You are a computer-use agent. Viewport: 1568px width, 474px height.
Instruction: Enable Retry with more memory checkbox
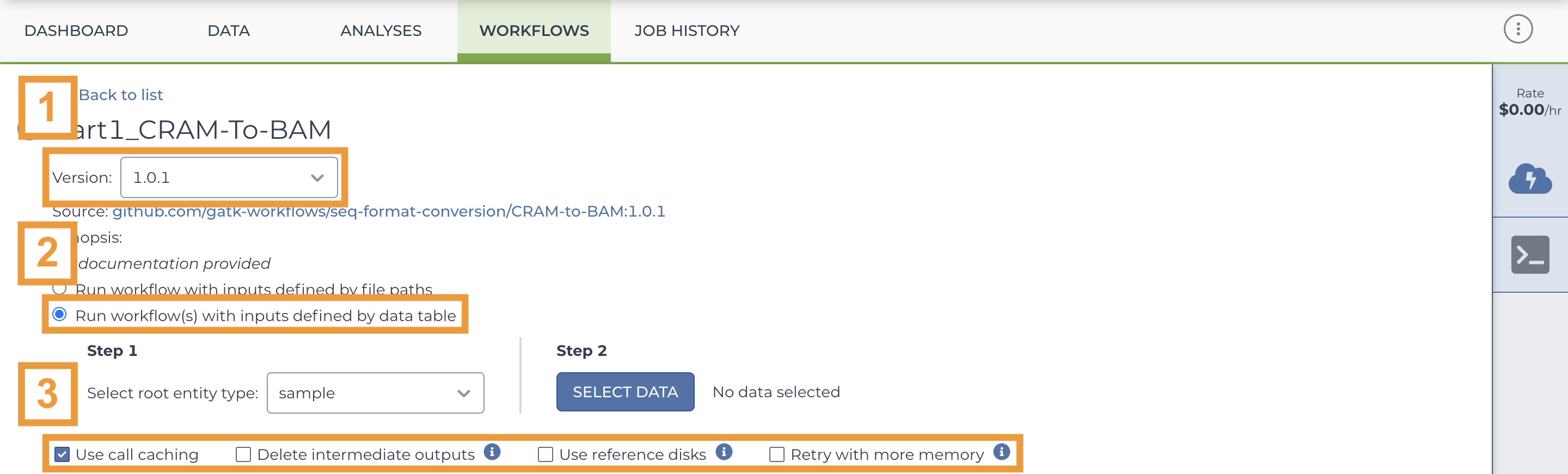pos(777,454)
